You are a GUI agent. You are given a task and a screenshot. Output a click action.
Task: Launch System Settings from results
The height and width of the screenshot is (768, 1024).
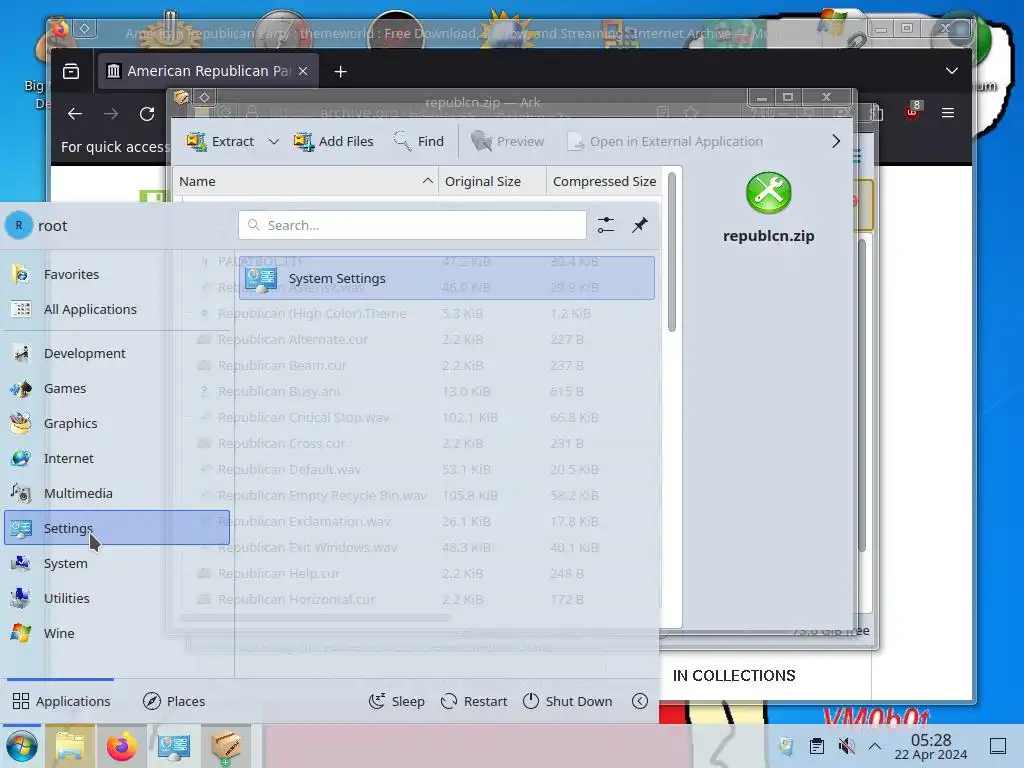(x=447, y=278)
